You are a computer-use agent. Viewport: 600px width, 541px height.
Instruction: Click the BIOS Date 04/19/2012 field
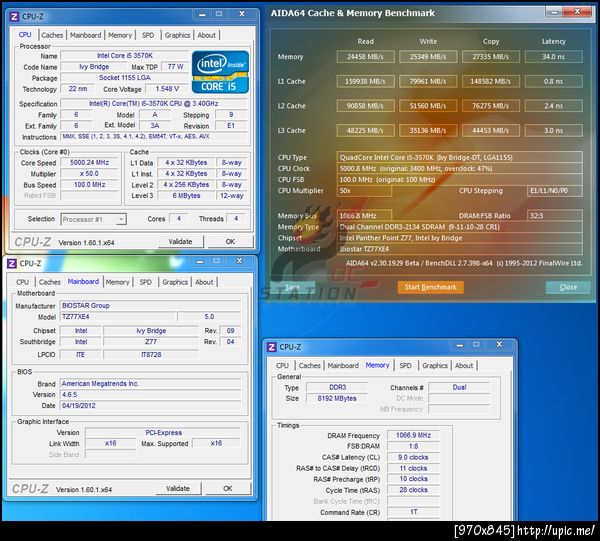click(x=151, y=406)
